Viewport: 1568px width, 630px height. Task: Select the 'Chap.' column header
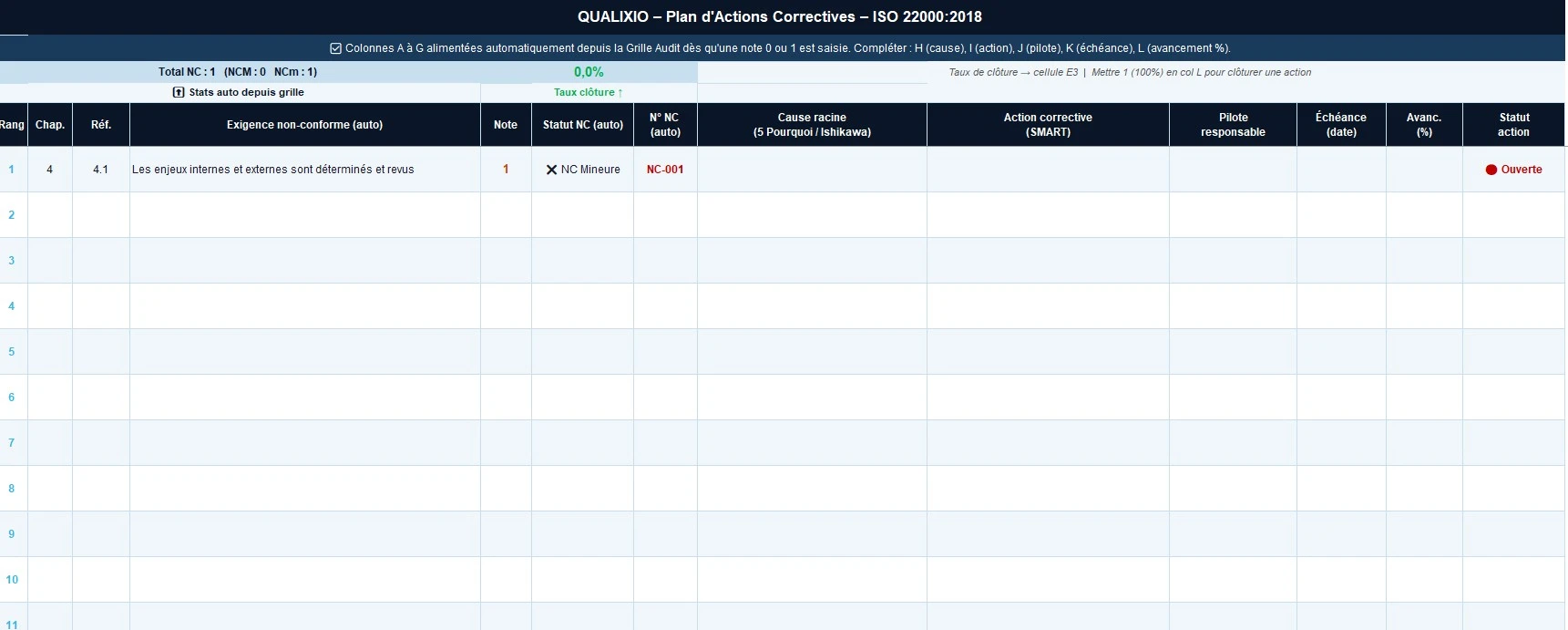(50, 125)
